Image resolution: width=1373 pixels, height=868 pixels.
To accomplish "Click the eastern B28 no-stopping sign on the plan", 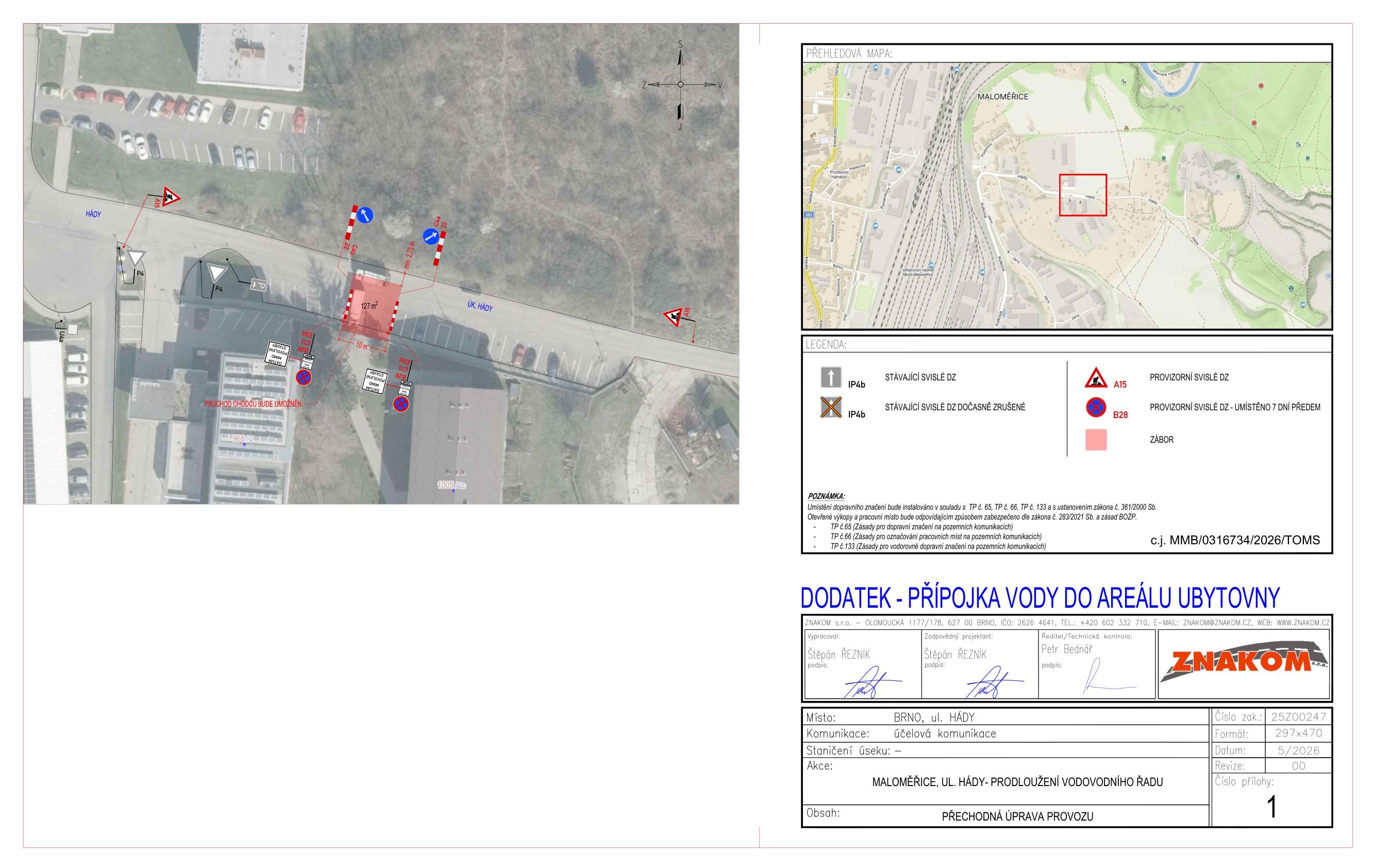I will pyautogui.click(x=401, y=404).
